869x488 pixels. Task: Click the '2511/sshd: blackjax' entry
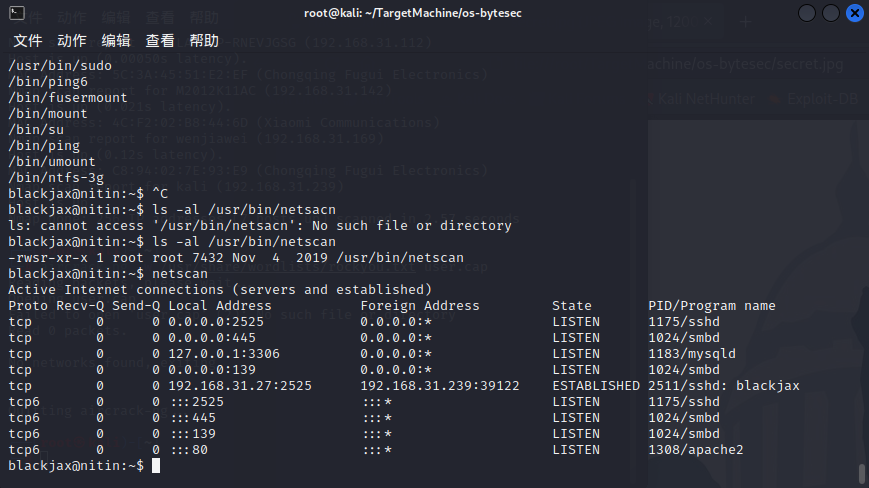click(724, 386)
